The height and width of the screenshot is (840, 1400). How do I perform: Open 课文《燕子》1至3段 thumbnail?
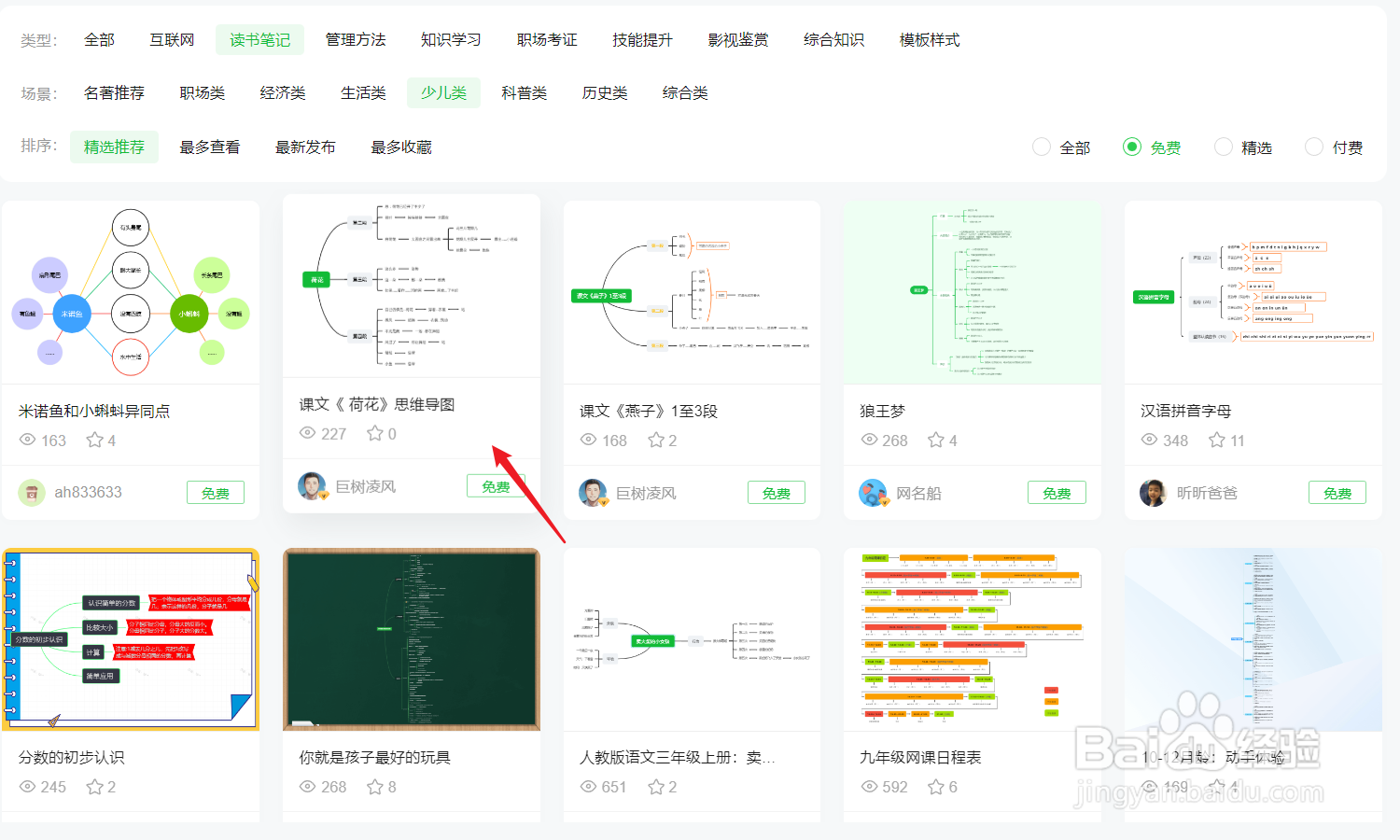(x=692, y=292)
